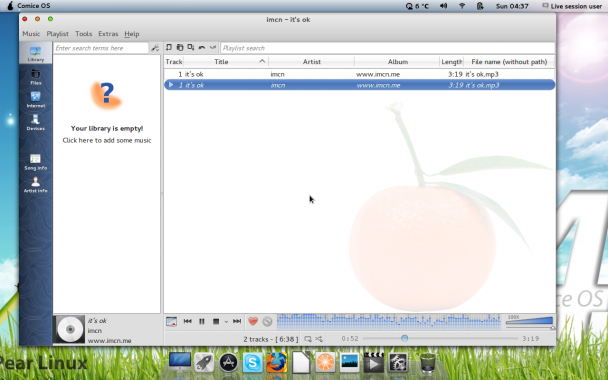Screen dimensions: 608x380
Task: Love this track with heart icon
Action: [253, 321]
